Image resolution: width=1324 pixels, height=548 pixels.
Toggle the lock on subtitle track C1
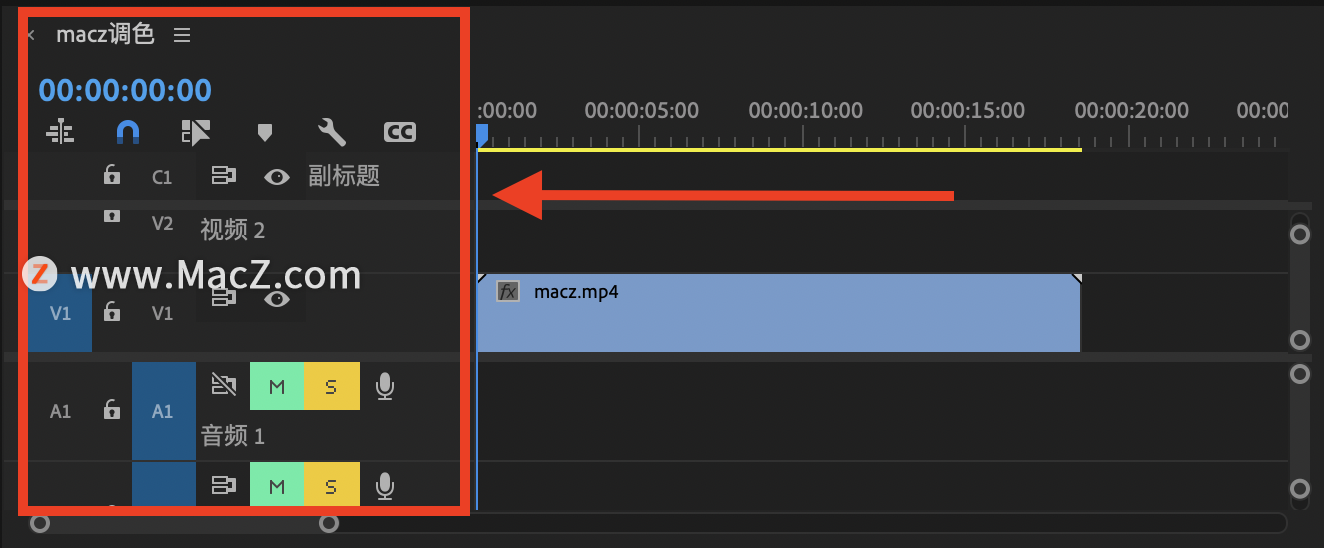112,175
